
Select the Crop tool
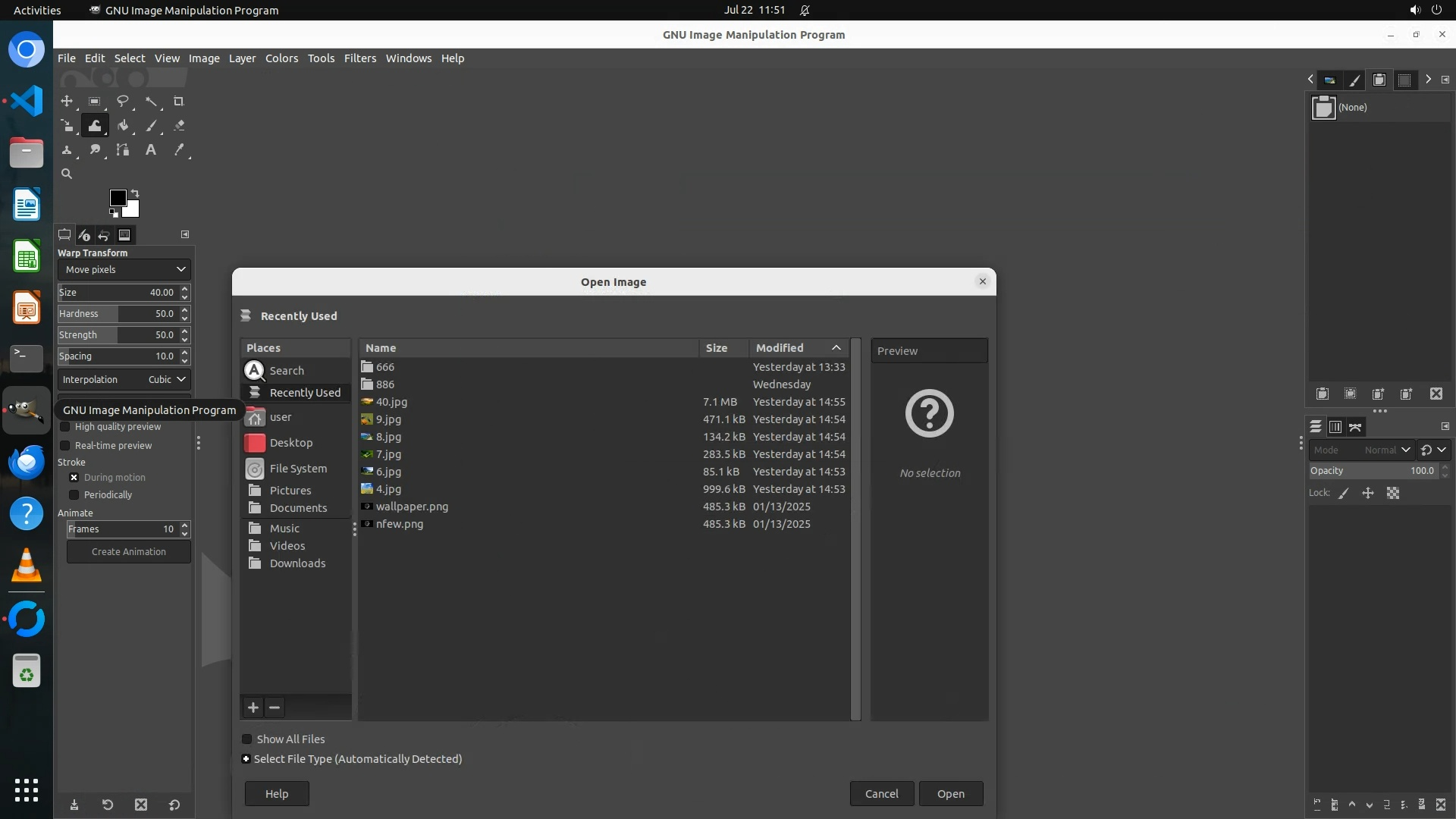point(179,102)
